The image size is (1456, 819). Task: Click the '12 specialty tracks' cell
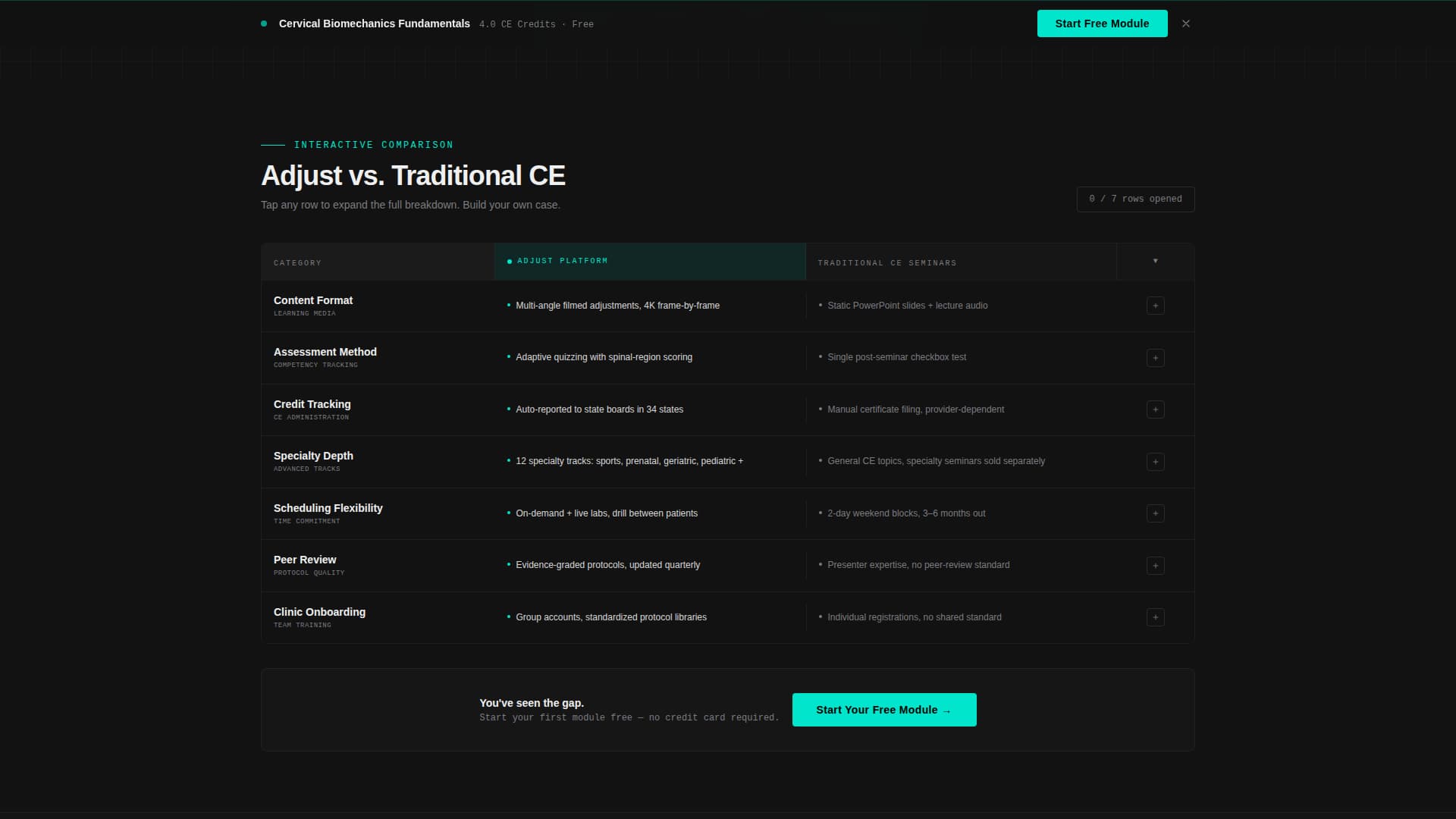629,461
